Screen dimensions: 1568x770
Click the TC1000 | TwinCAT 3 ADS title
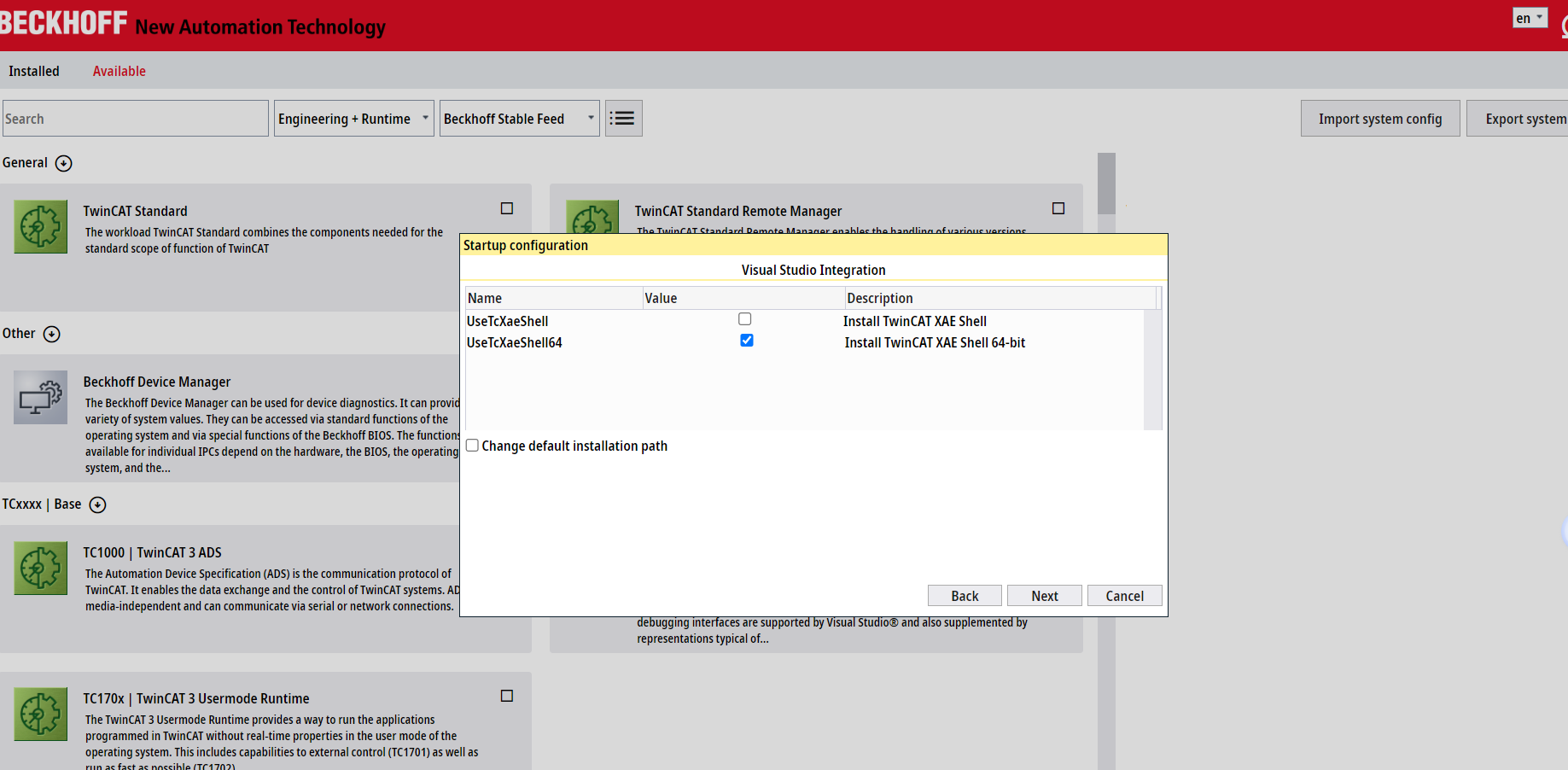152,552
